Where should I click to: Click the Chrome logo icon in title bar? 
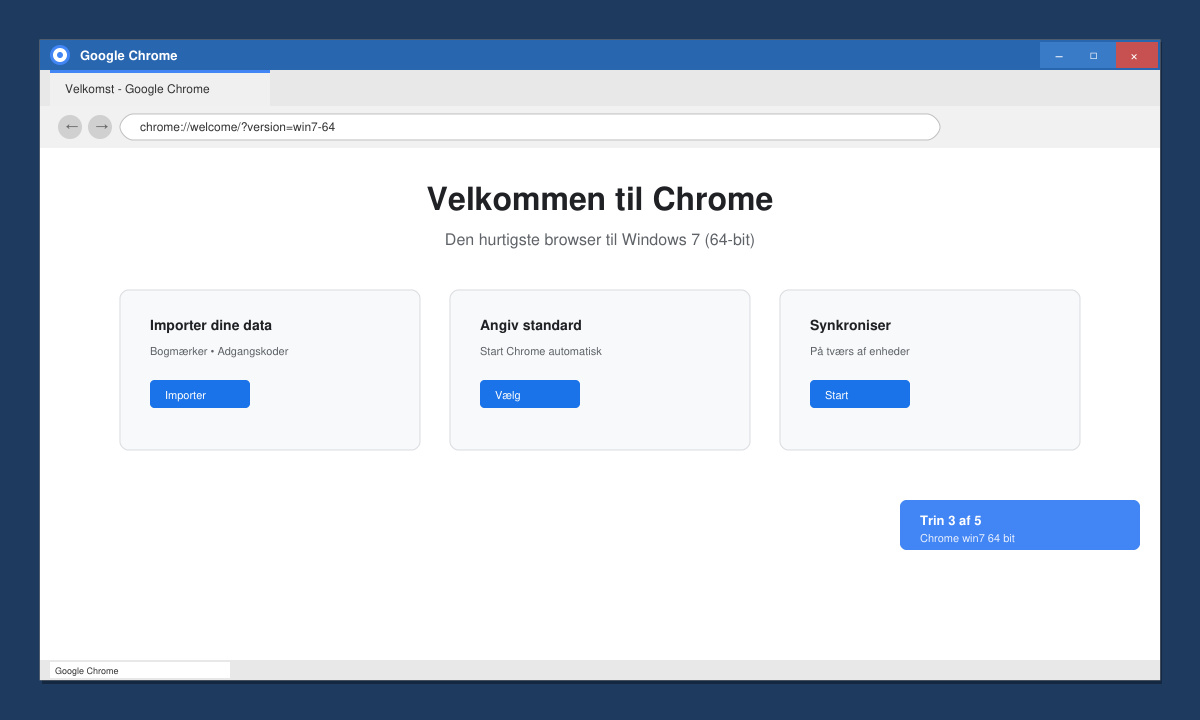60,55
